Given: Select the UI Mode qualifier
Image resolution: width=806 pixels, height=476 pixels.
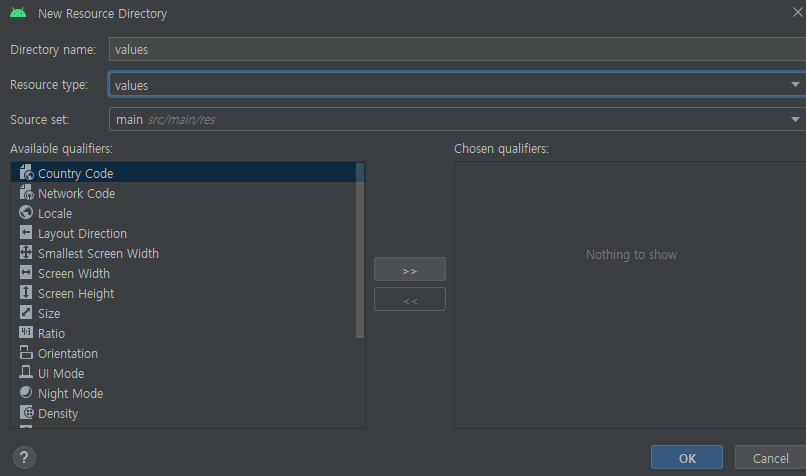Looking at the screenshot, I should coord(184,374).
